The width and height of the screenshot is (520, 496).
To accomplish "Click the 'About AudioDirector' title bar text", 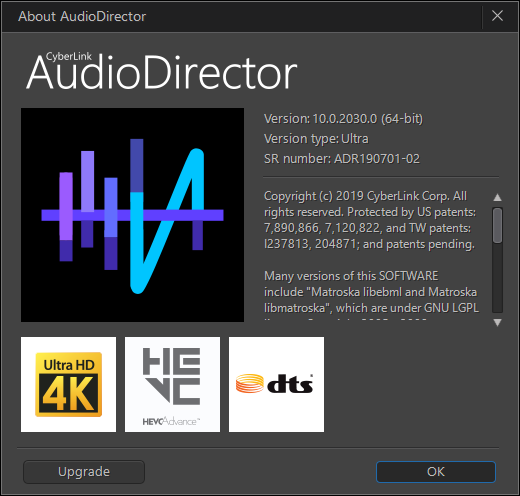I will coord(82,16).
